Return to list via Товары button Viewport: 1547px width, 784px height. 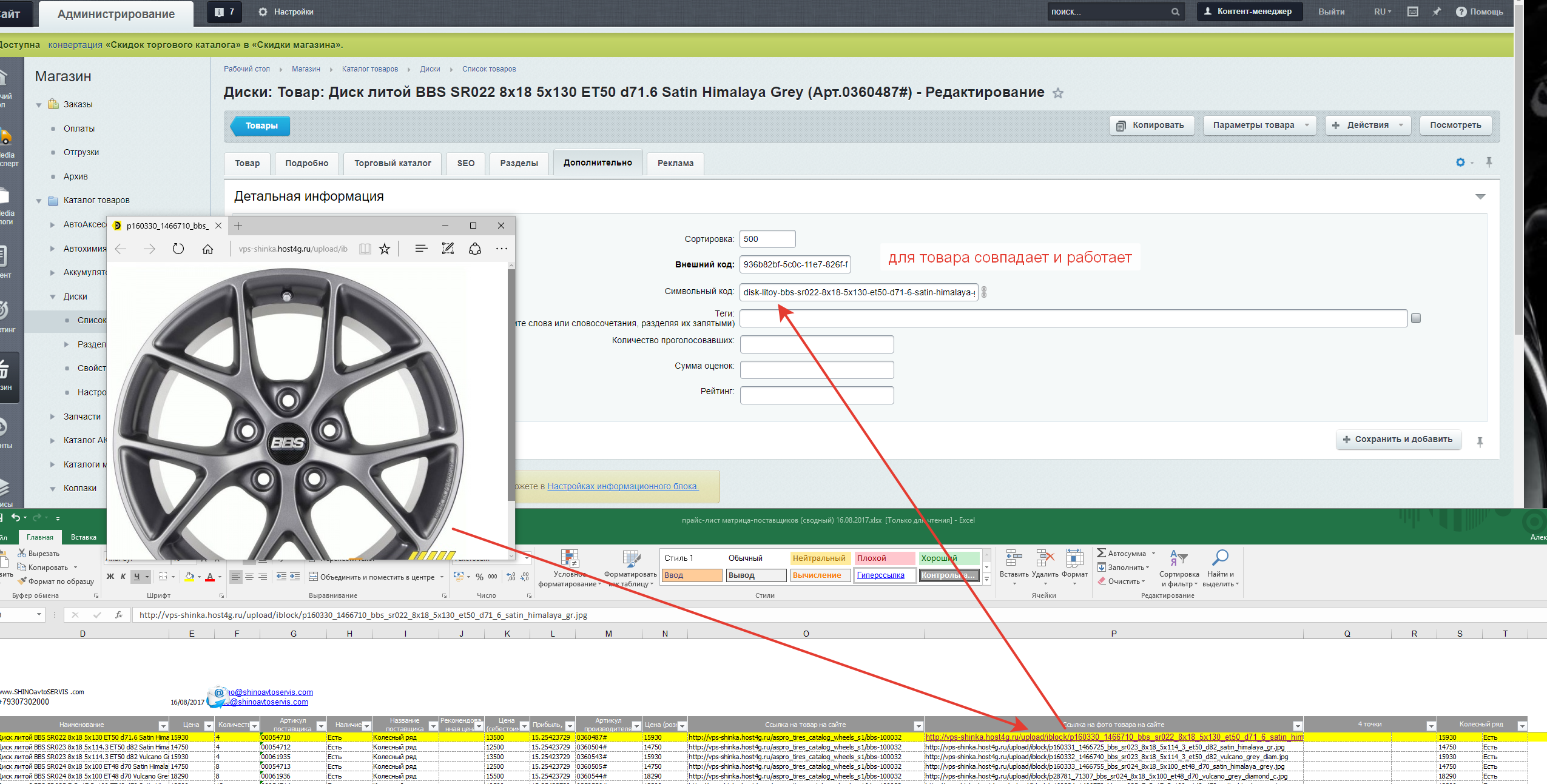[x=260, y=126]
